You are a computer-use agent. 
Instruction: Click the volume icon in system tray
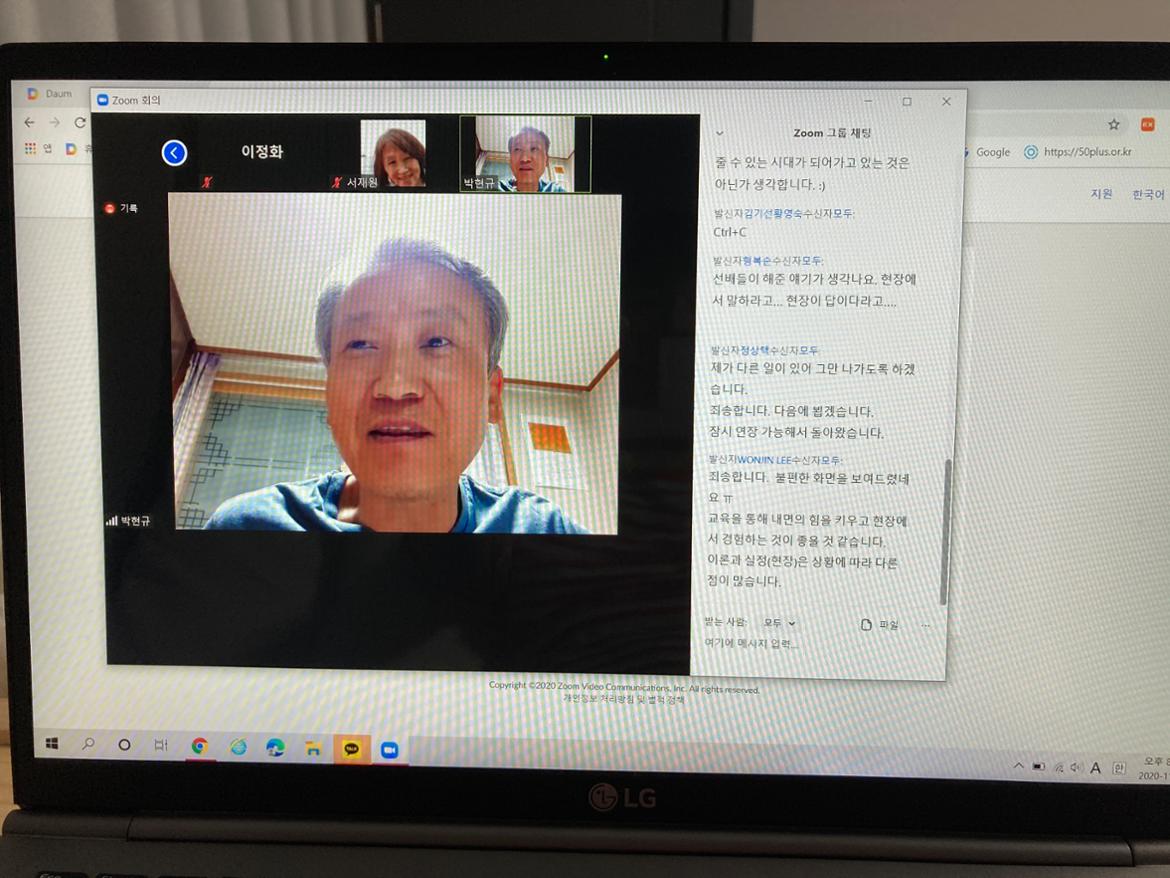(1075, 768)
